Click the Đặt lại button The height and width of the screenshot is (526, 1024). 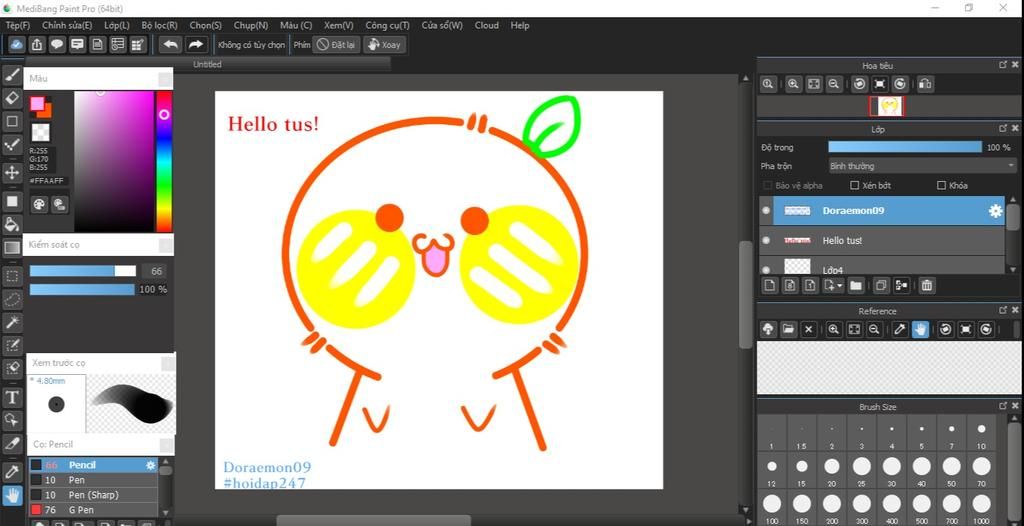click(x=337, y=45)
